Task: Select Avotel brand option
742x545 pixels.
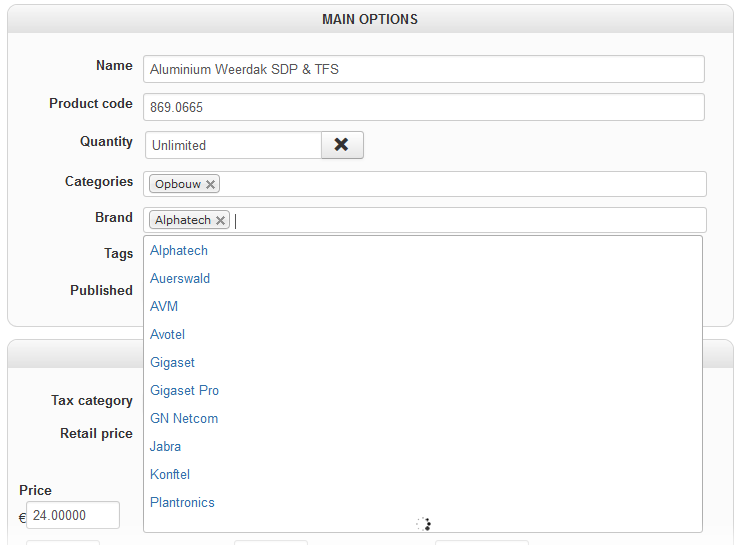Action: pyautogui.click(x=167, y=335)
